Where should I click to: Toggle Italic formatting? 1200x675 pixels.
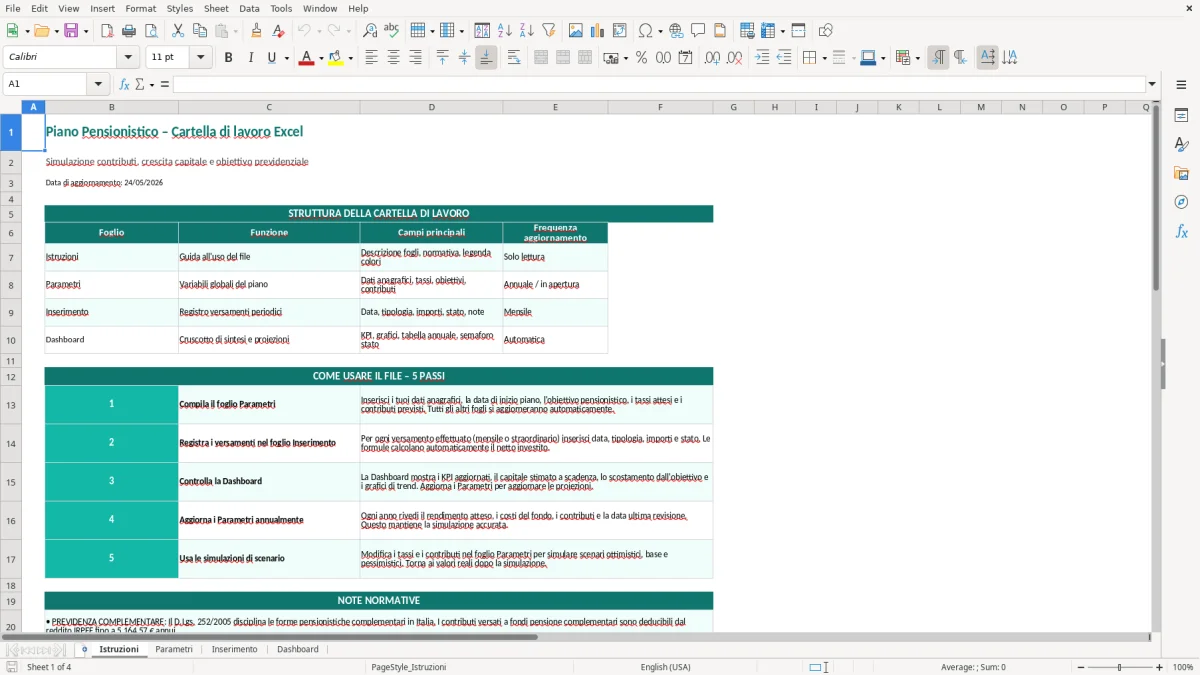click(250, 58)
